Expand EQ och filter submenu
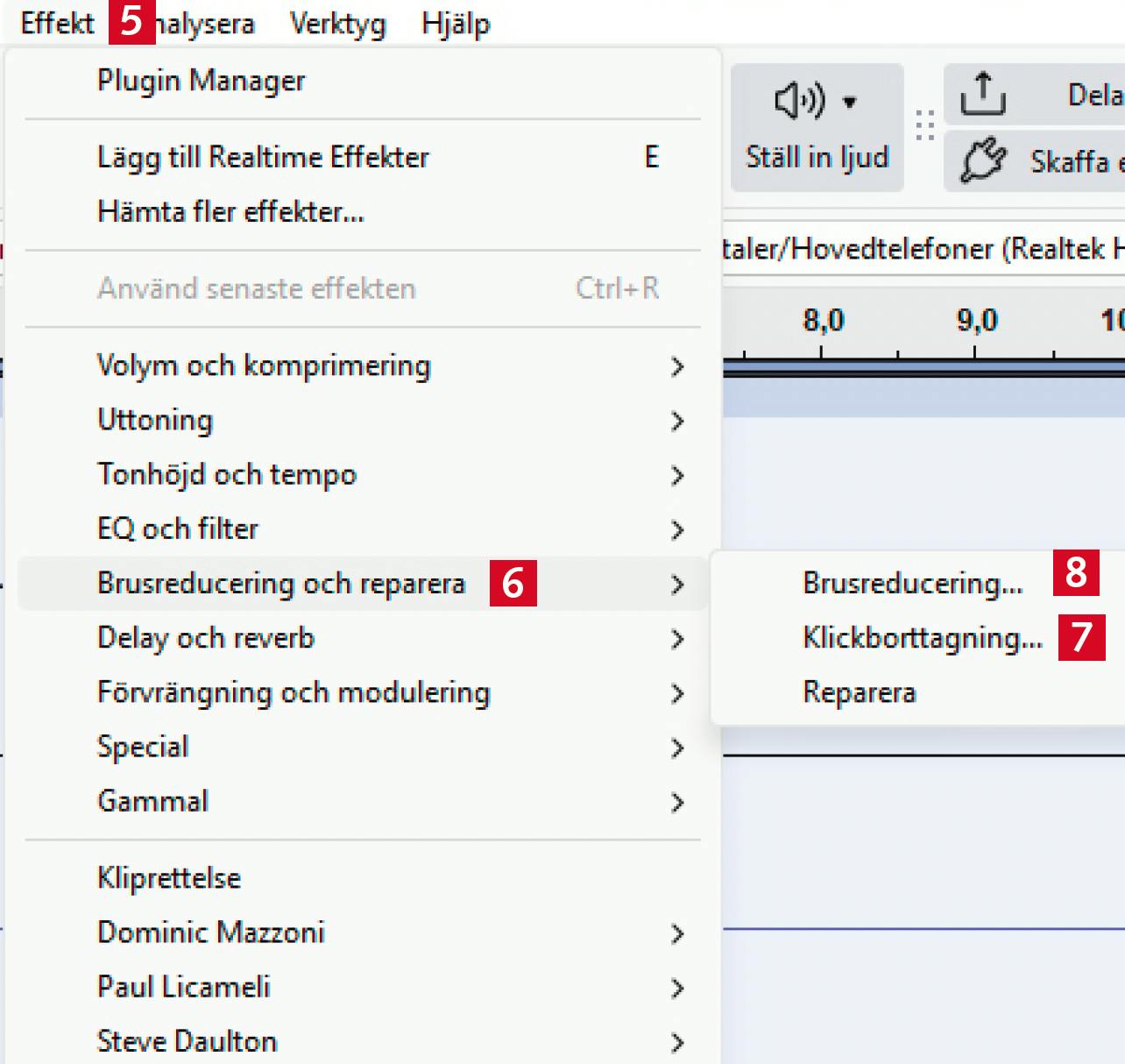The width and height of the screenshot is (1125, 1064). tap(178, 528)
